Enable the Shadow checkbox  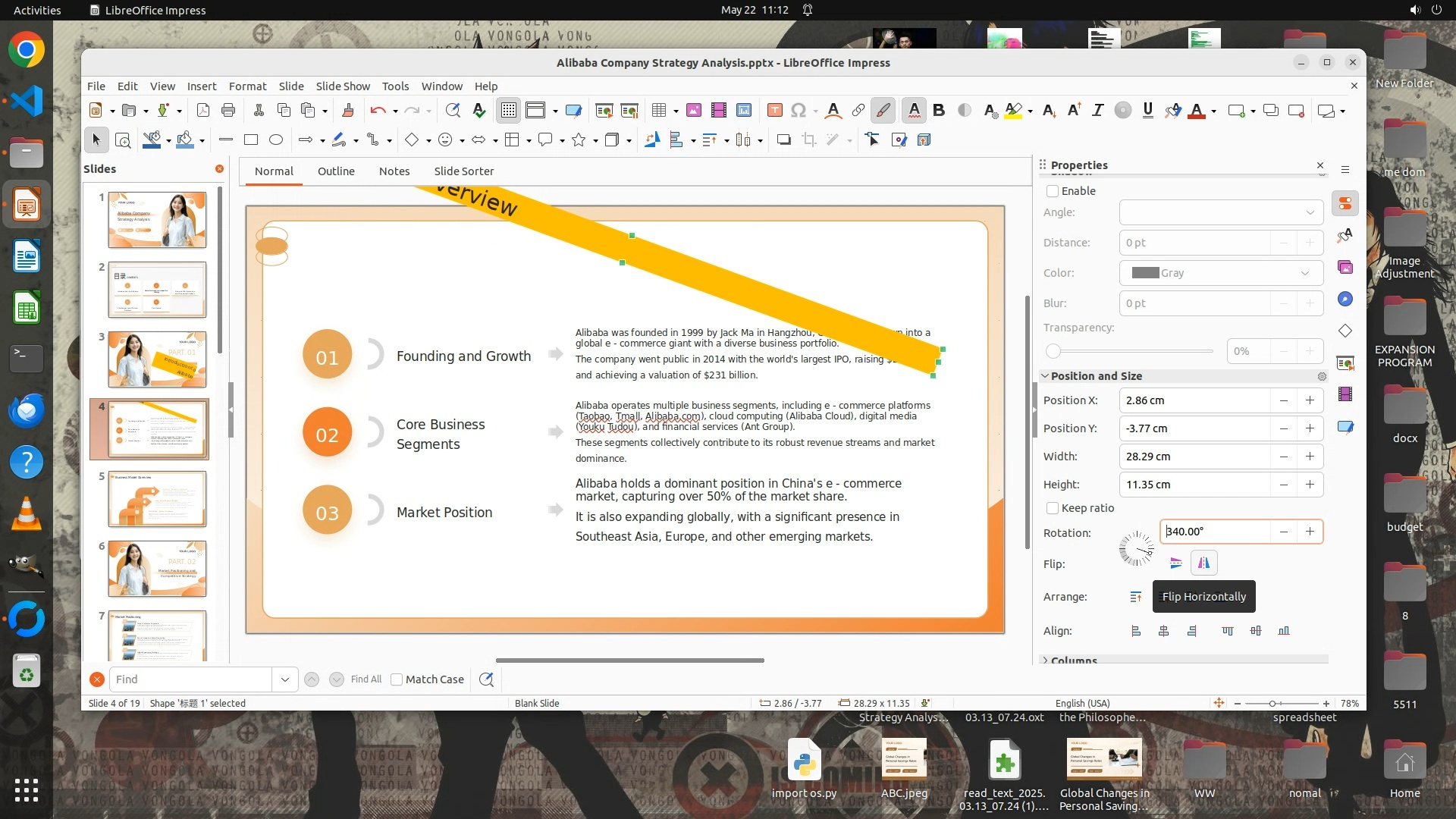(1053, 191)
